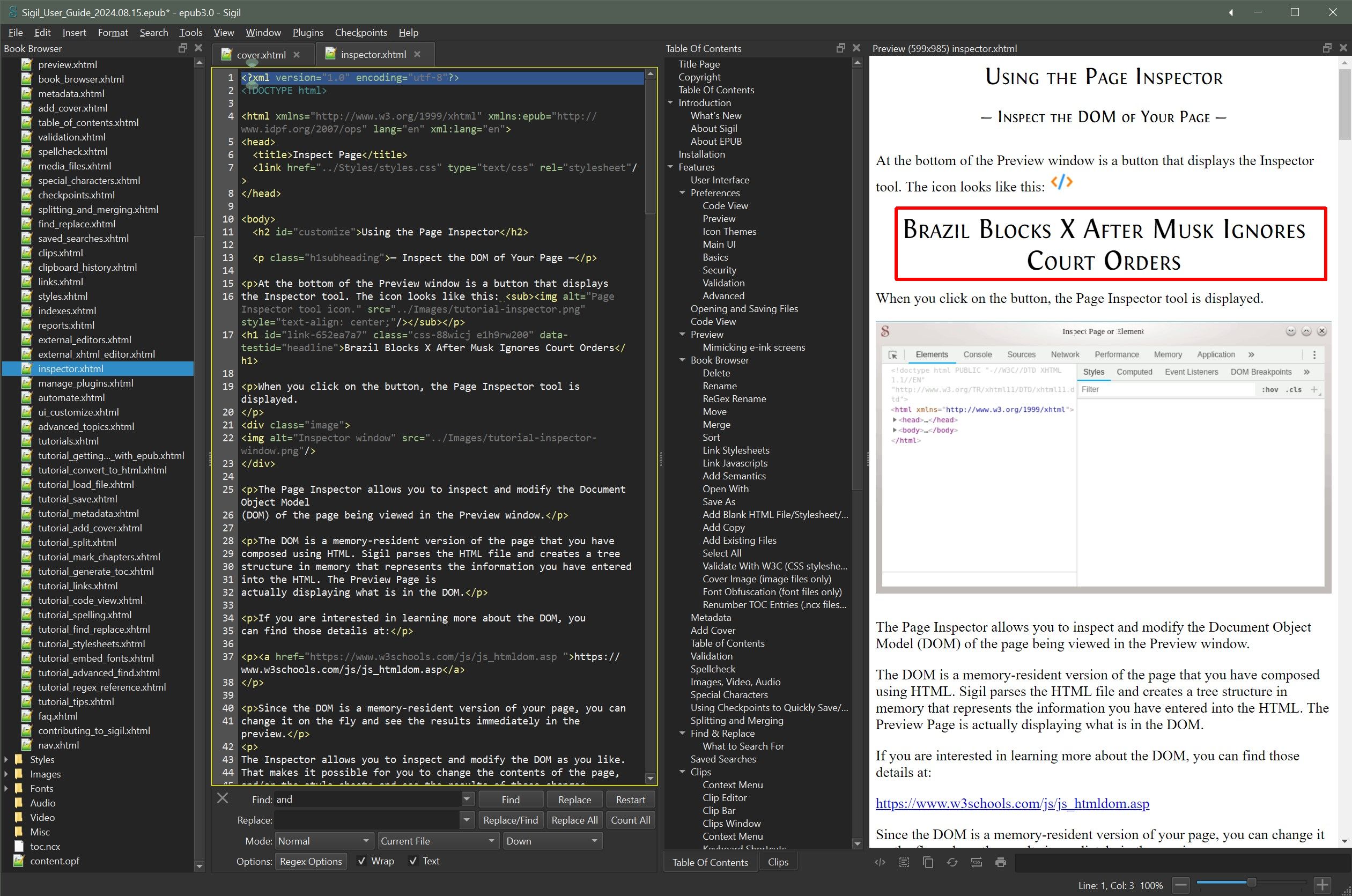Open the Page Inspector tool in Preview
1352x896 pixels.
pos(880,862)
